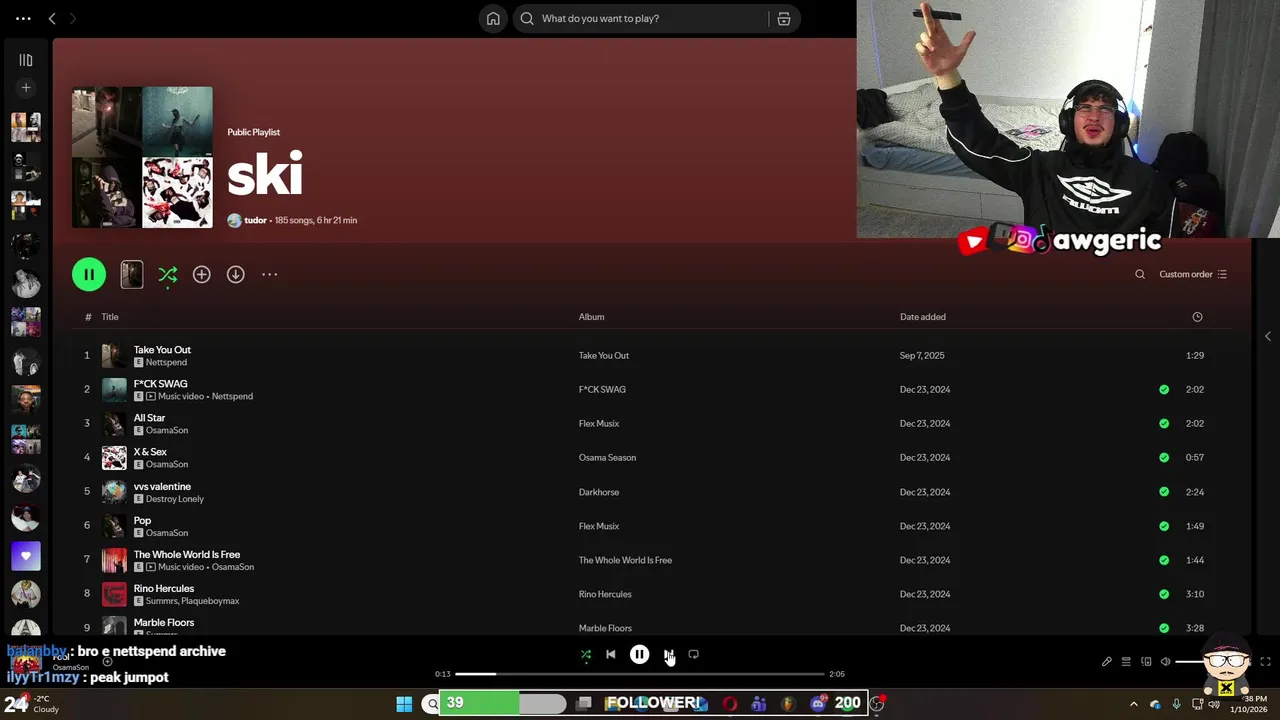Enter full screen player mode
Screen dimensions: 1280x720
tap(1265, 662)
